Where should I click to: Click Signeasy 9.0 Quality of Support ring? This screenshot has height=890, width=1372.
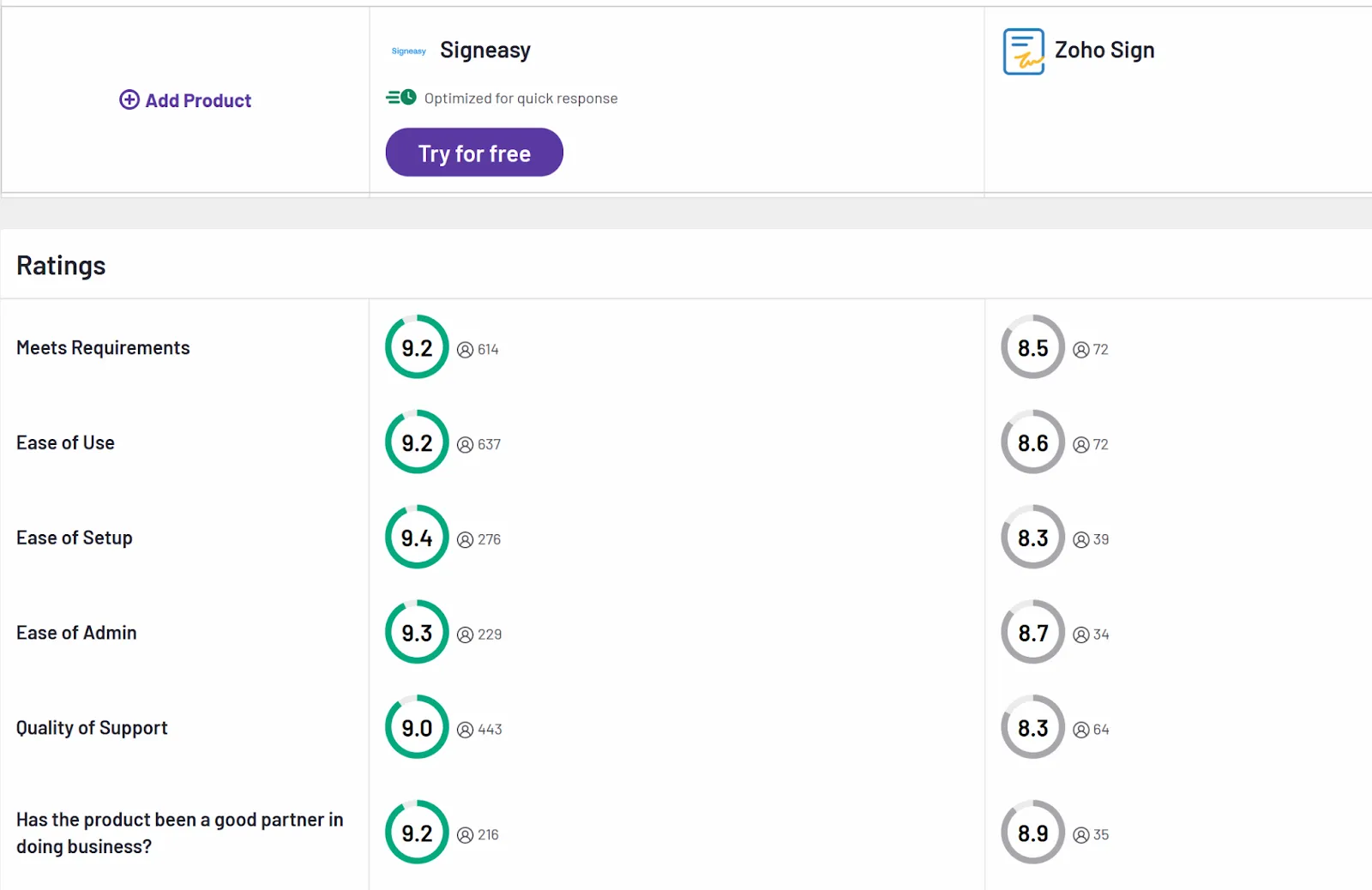click(417, 727)
